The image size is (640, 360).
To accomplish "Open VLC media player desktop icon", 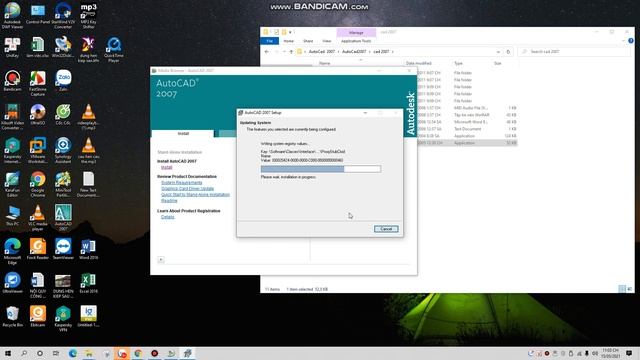I will coord(38,218).
